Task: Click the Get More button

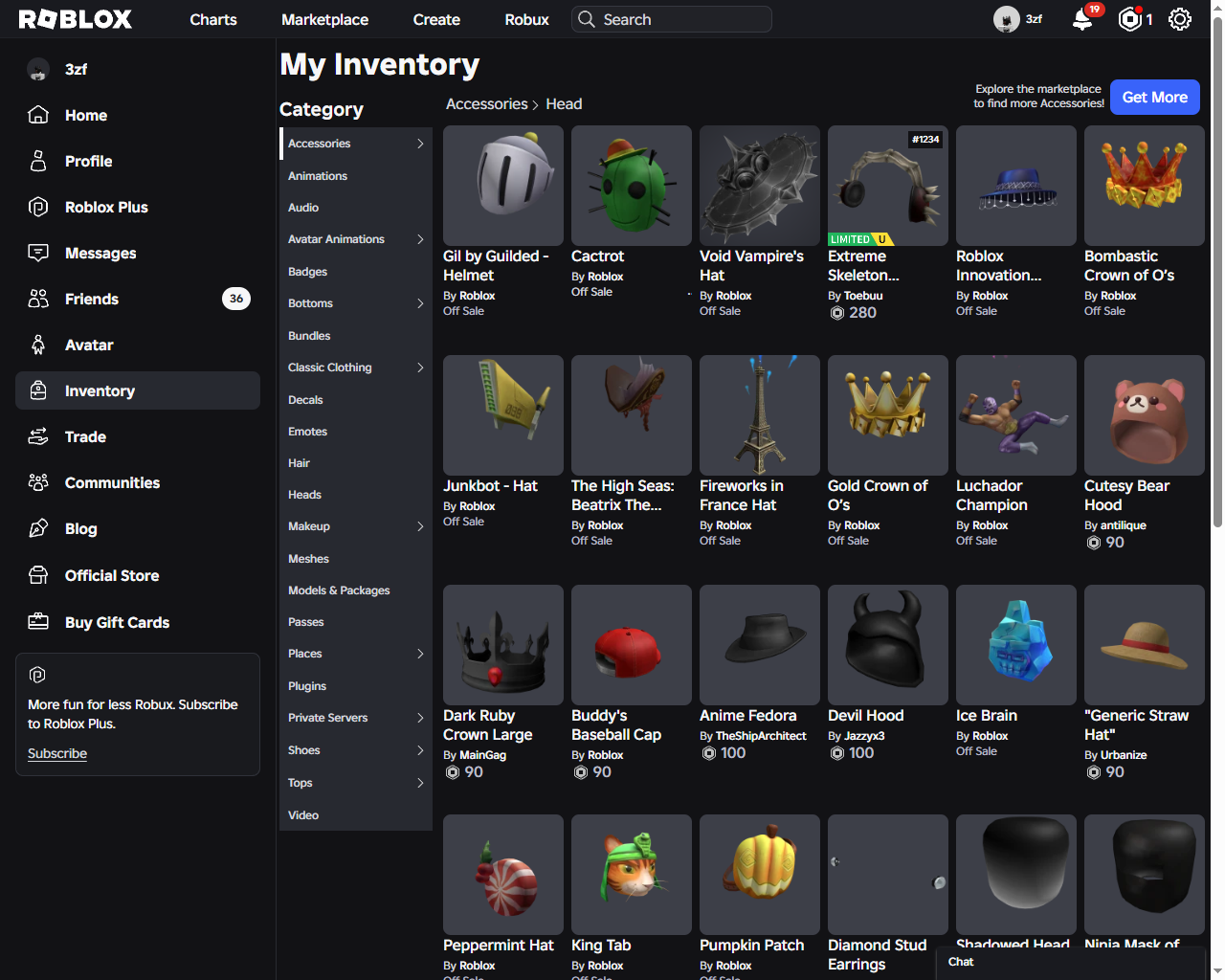Action: 1154,97
